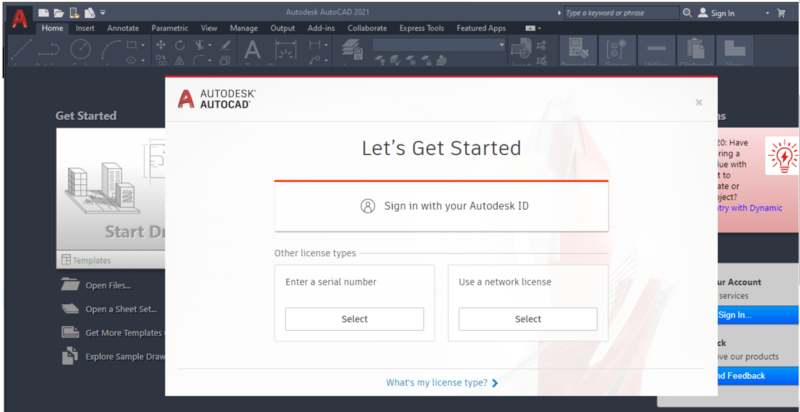Viewport: 800px width, 412px height.
Task: Click the blue Send Feedback button
Action: pos(758,376)
